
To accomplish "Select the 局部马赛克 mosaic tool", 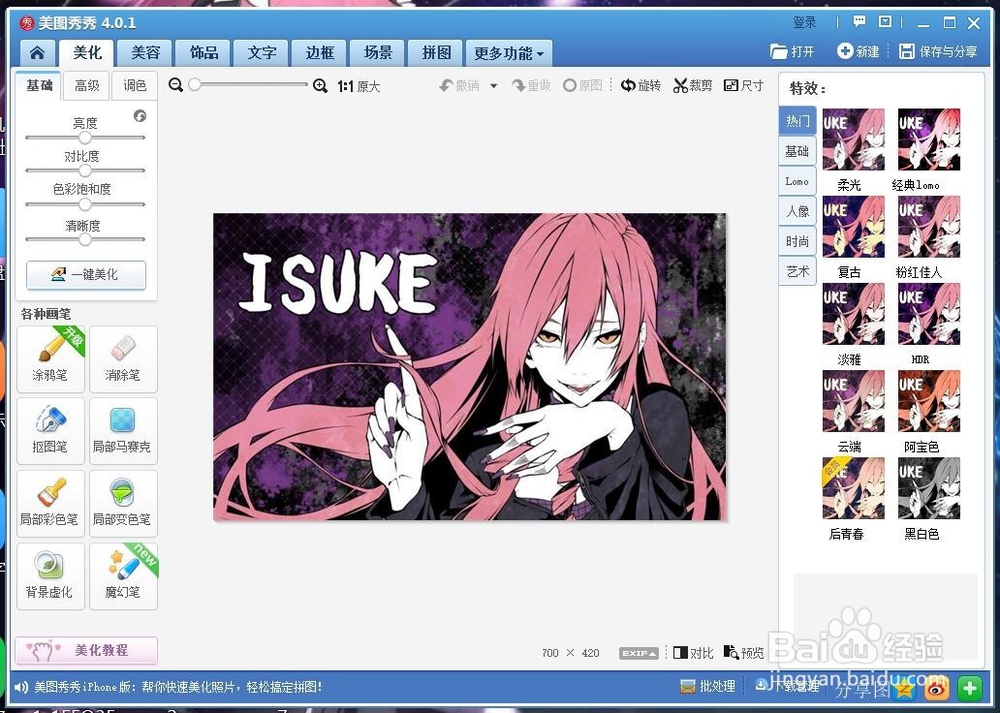I will (123, 430).
